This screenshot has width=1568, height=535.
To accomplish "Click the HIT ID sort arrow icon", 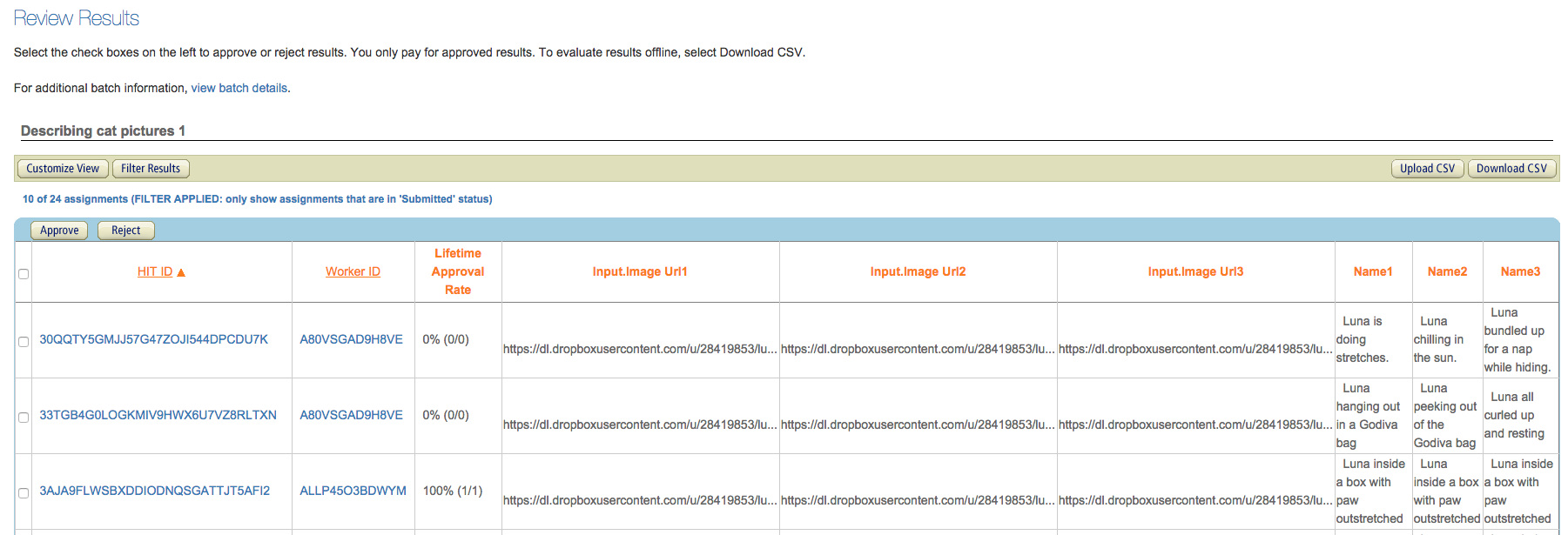I will [181, 272].
